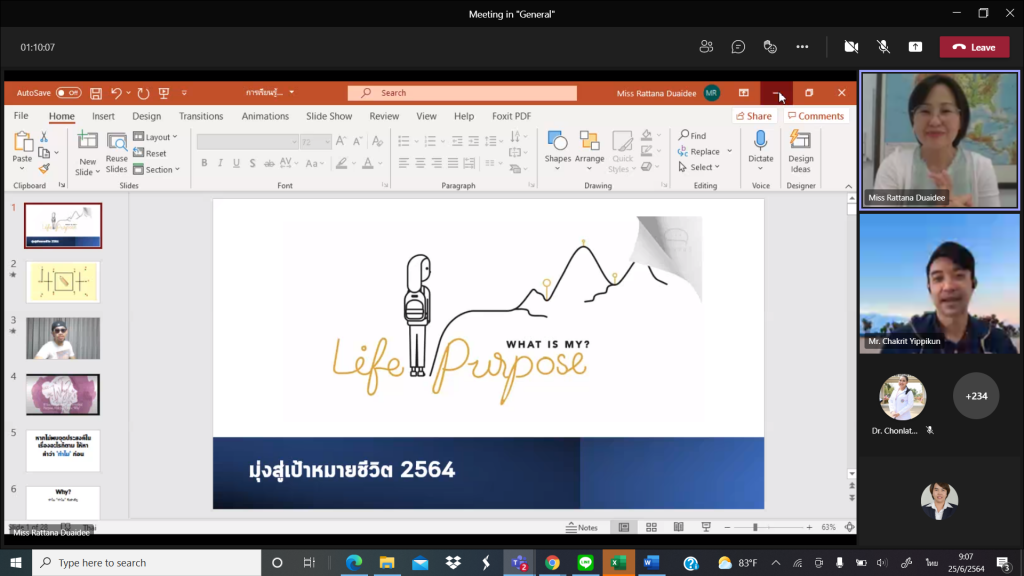Viewport: 1024px width, 576px height.
Task: Open the font size dropdown
Action: click(x=327, y=142)
